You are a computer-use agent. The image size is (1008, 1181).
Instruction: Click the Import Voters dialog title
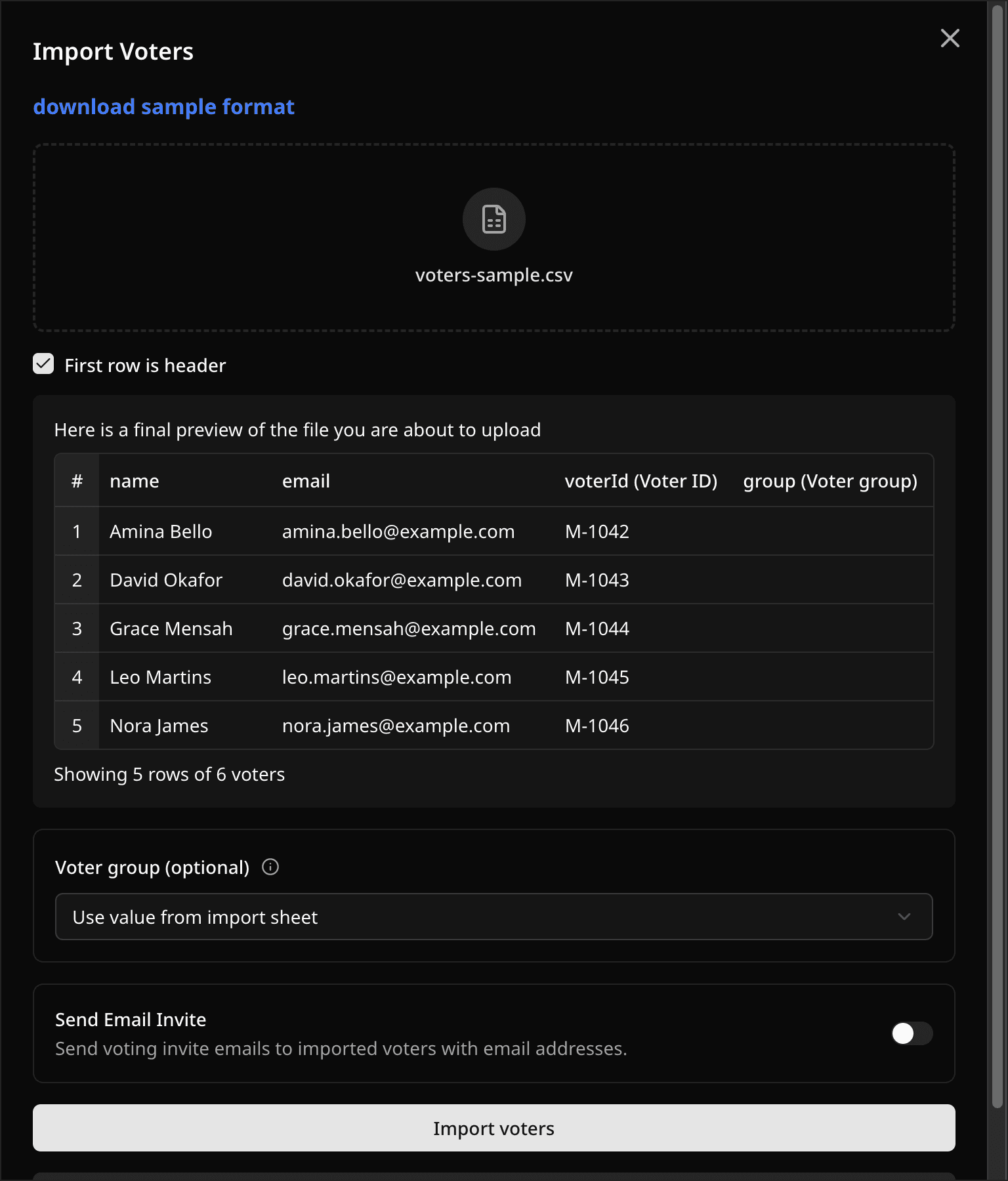pos(113,51)
